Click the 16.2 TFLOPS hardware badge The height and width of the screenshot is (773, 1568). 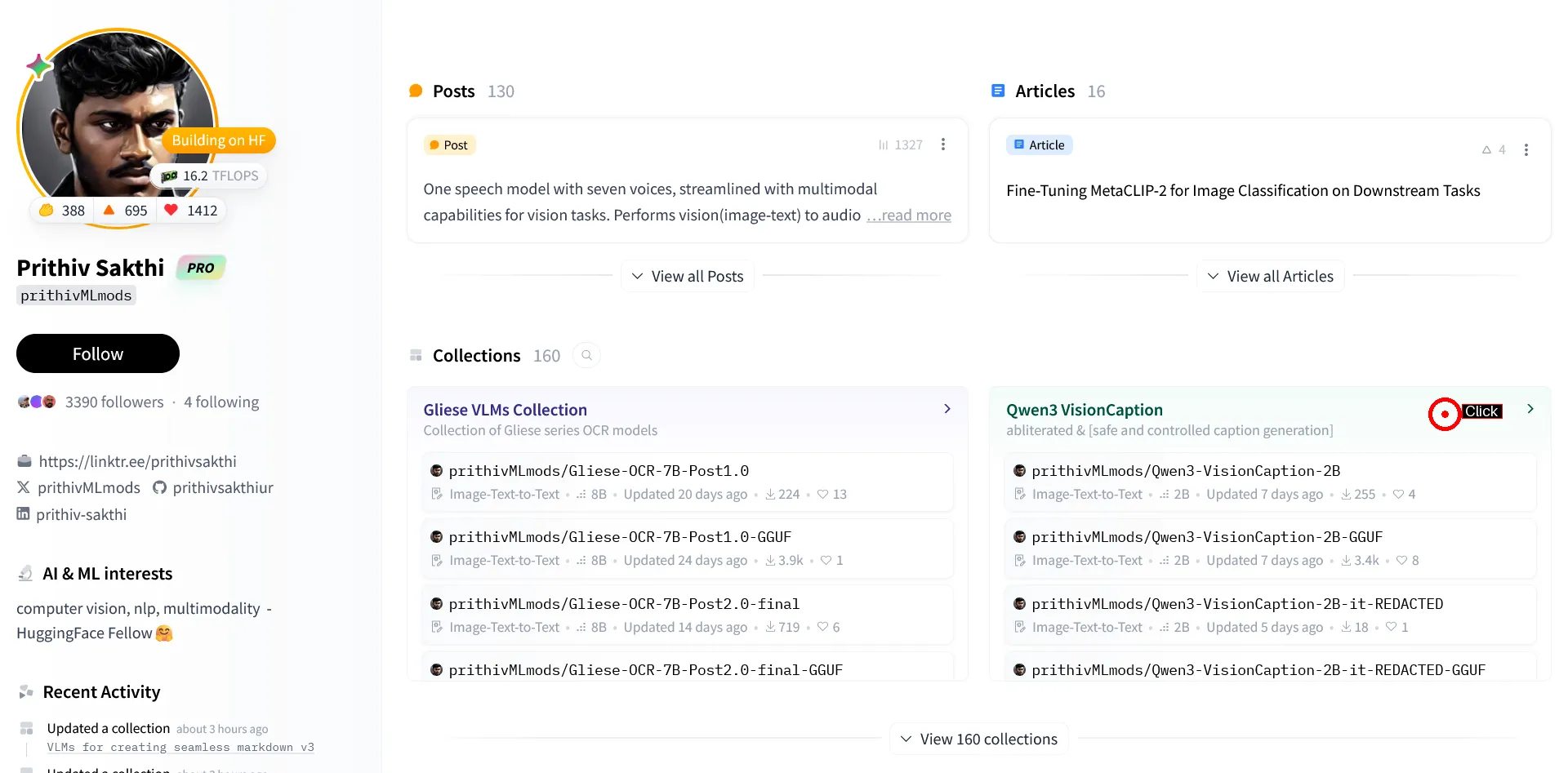point(210,176)
